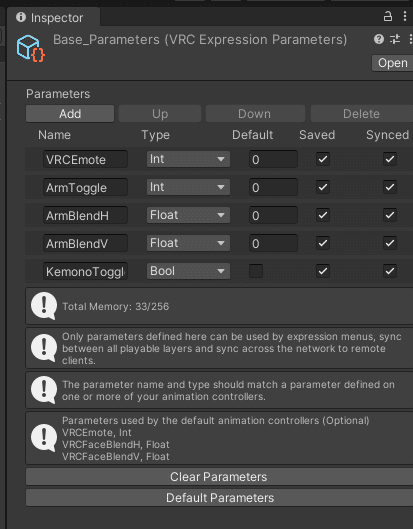Click the VRC Expression Parameters asset icon
The width and height of the screenshot is (413, 529).
pos(31,49)
